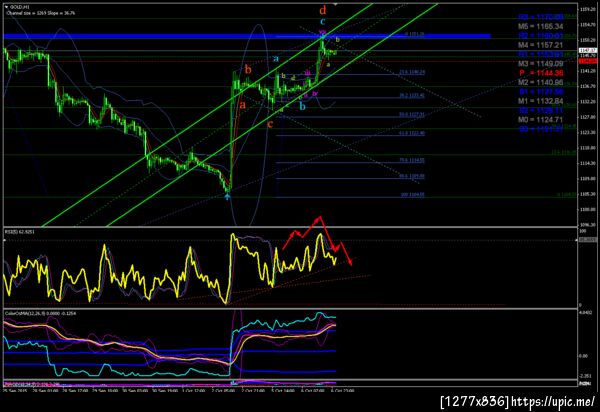Viewport: 600px width, 412px height.
Task: Select the M4 = 1157.21 pivot label
Action: tap(541, 45)
